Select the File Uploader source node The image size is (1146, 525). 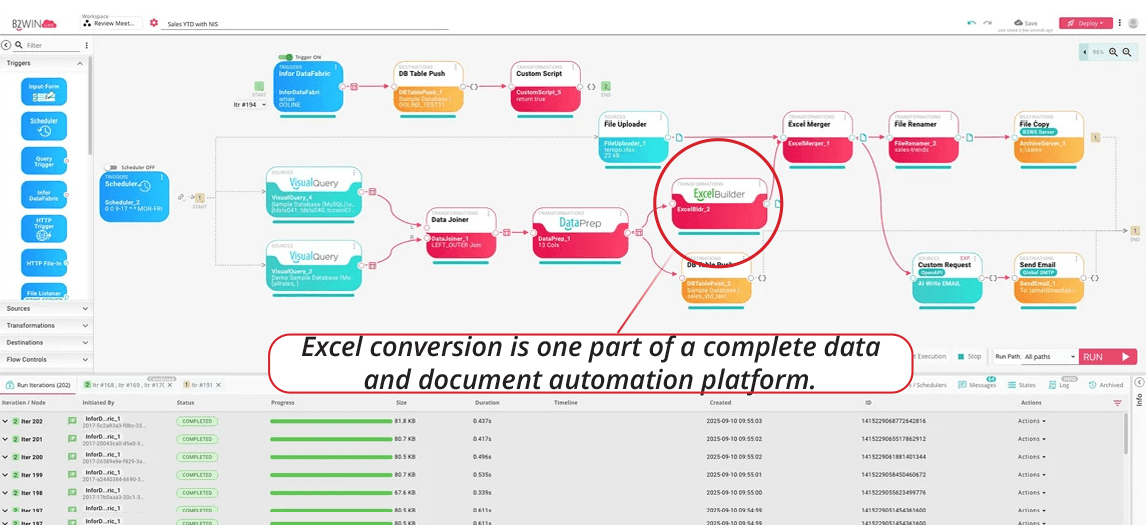[634, 137]
